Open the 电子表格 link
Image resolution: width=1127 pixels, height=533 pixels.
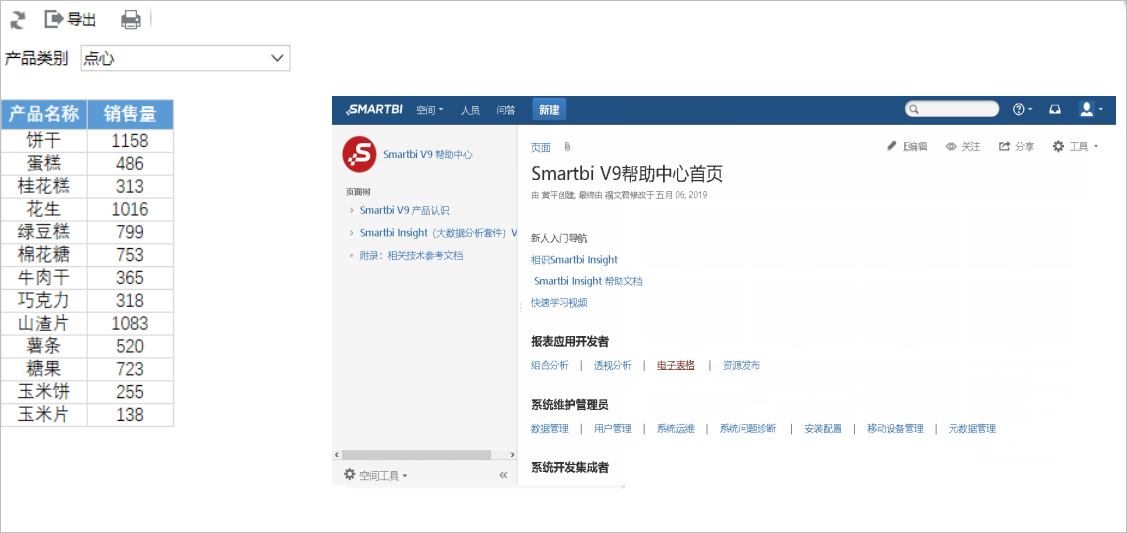(676, 365)
